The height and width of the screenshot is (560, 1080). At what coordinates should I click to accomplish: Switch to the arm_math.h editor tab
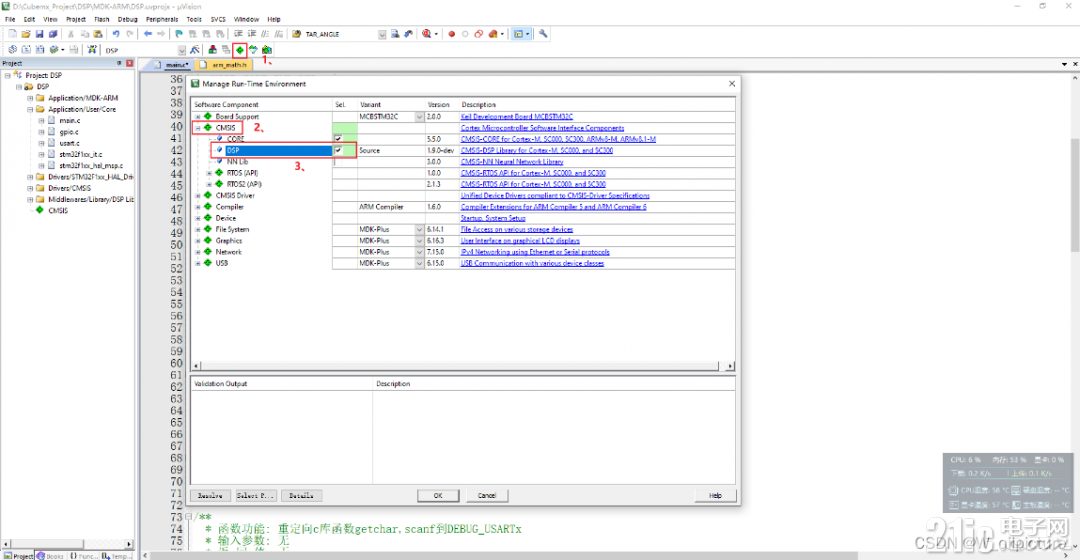pos(225,65)
